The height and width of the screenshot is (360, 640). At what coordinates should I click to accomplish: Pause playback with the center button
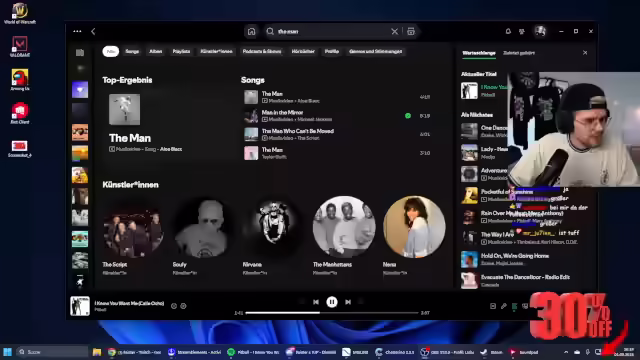coord(332,302)
